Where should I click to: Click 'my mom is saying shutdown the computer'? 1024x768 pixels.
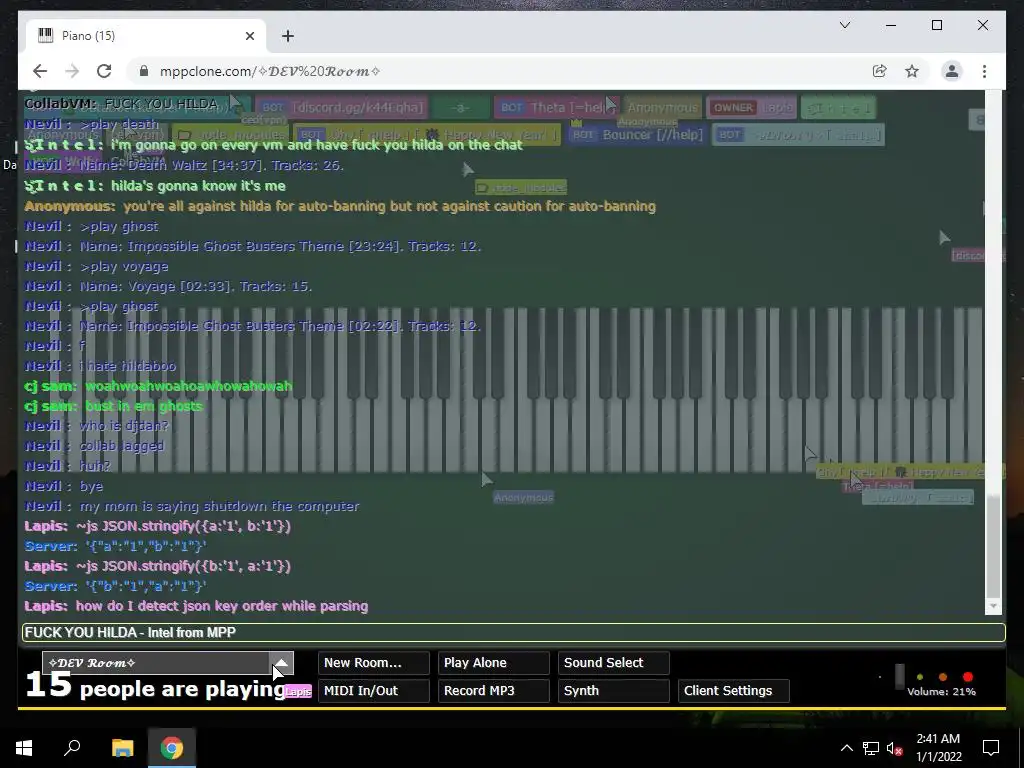(219, 506)
